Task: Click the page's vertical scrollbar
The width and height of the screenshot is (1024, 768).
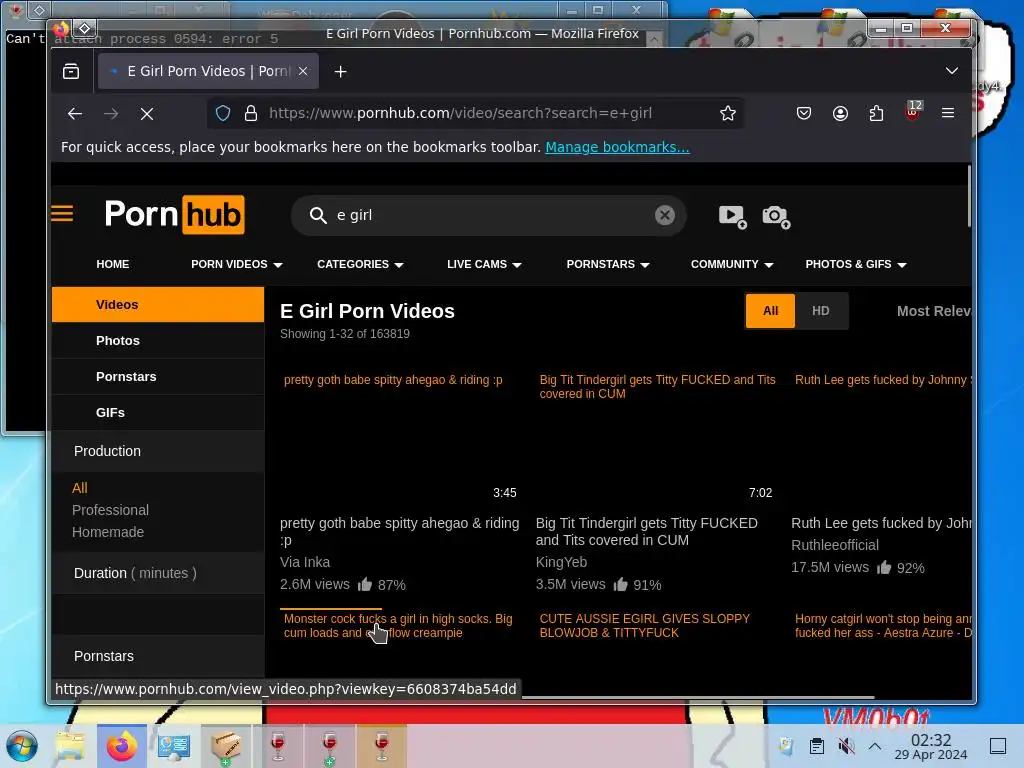Action: 968,196
